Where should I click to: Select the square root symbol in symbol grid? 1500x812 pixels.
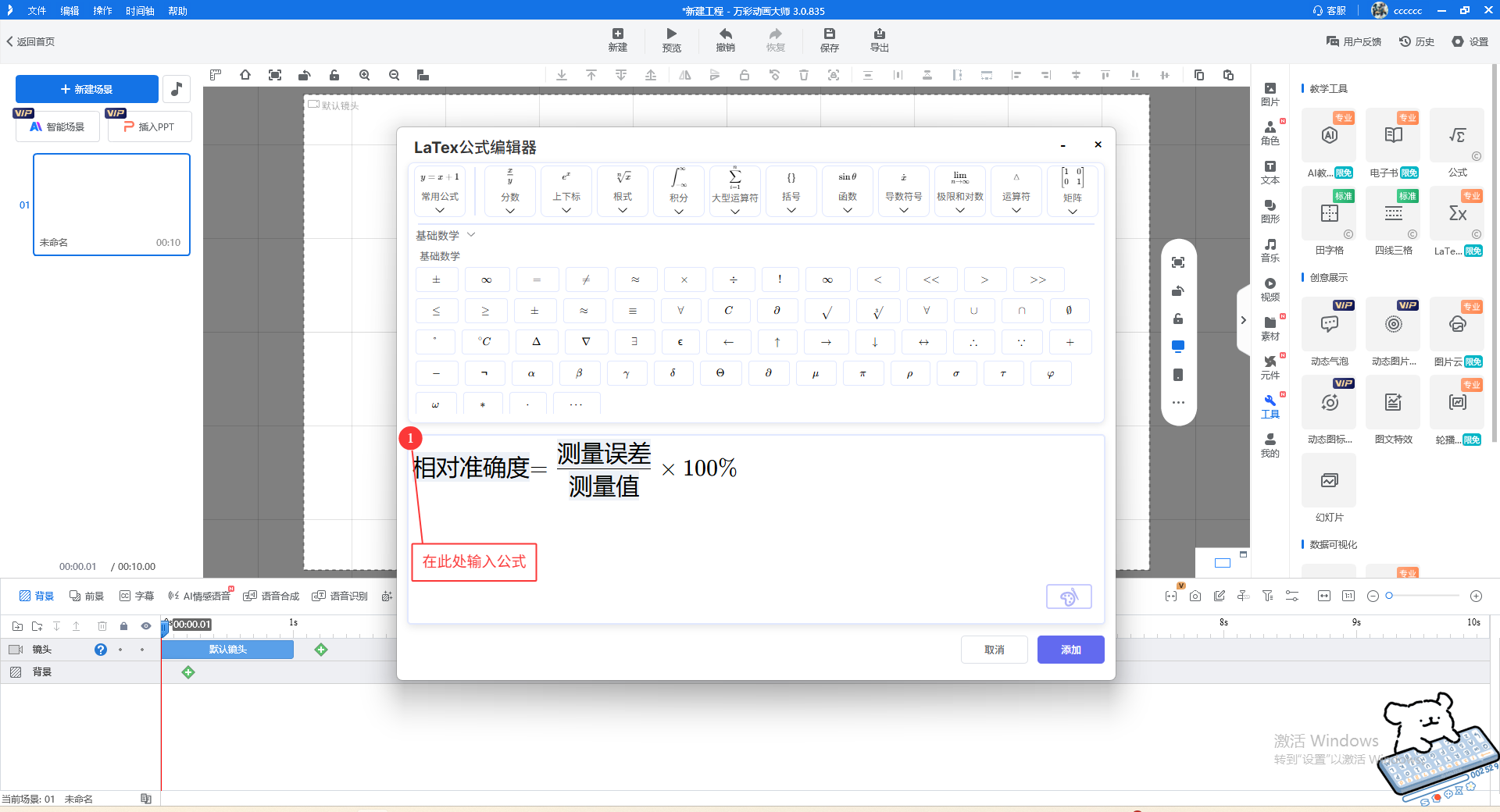[827, 312]
